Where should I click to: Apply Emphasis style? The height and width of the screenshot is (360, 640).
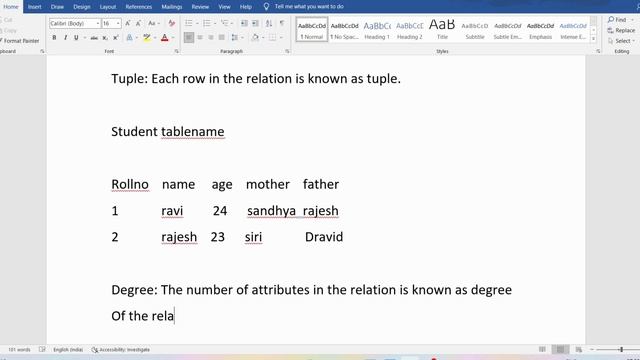point(540,30)
